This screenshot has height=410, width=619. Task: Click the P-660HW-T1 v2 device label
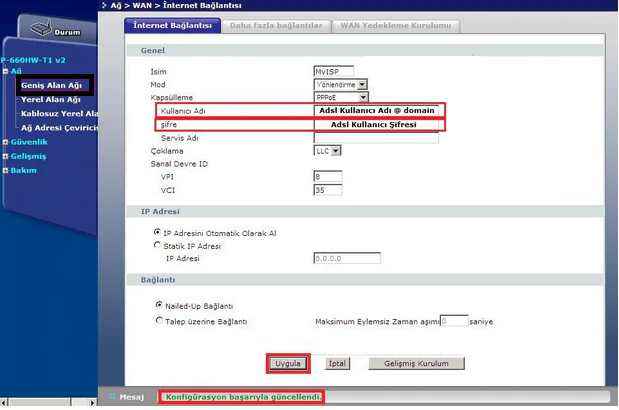tap(33, 60)
